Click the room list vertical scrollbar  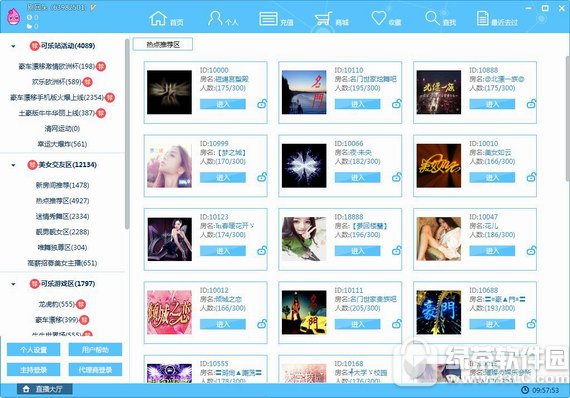(x=568, y=118)
